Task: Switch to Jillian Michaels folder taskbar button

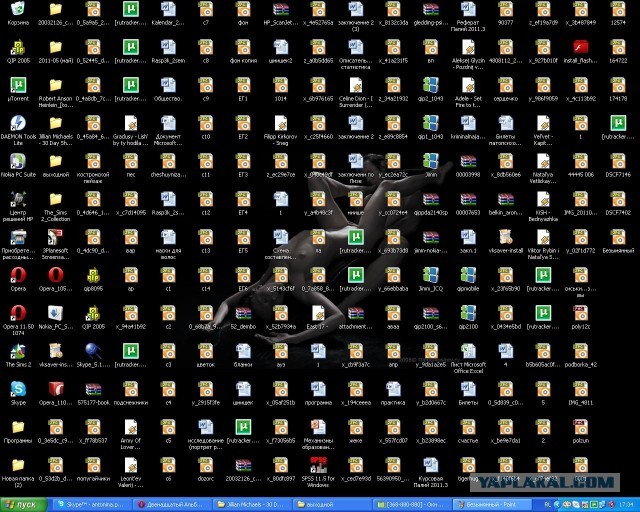Action: pos(253,505)
